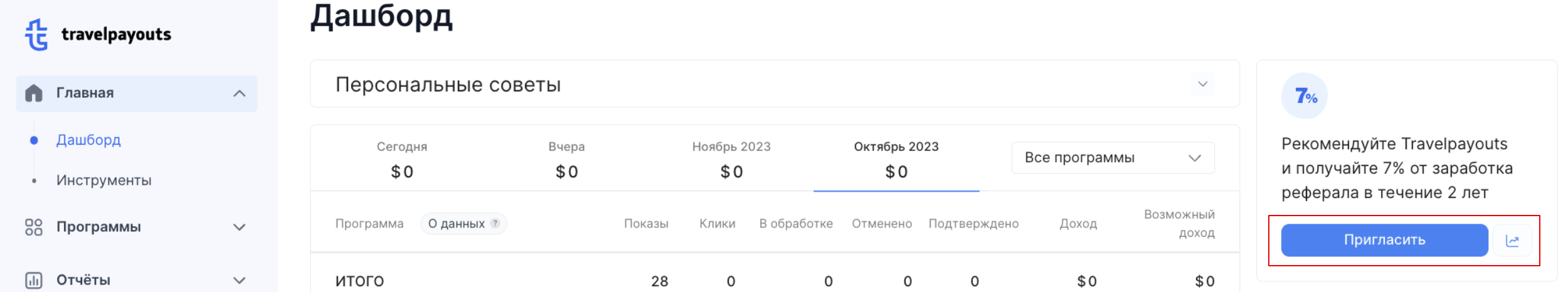
Task: Select the Вчера earnings tab
Action: pos(566,159)
